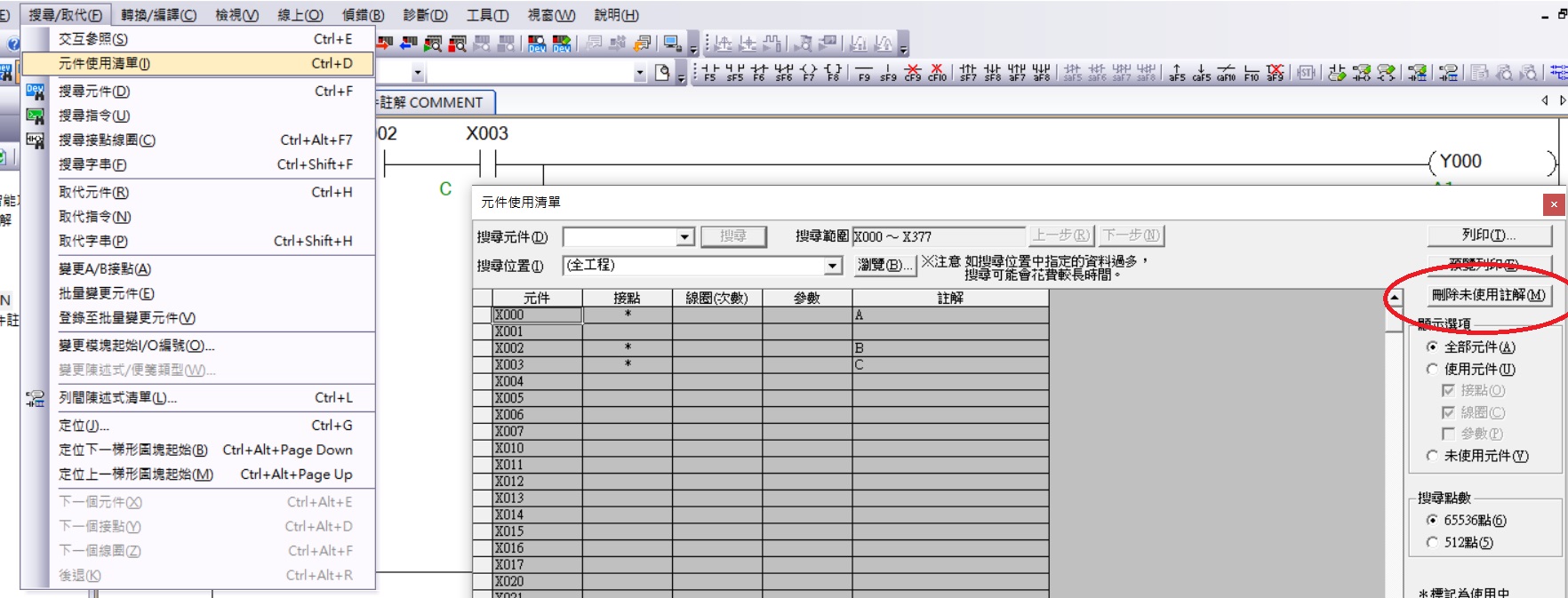
Task: Click the 刪除未使用註解 button
Action: tap(1487, 295)
